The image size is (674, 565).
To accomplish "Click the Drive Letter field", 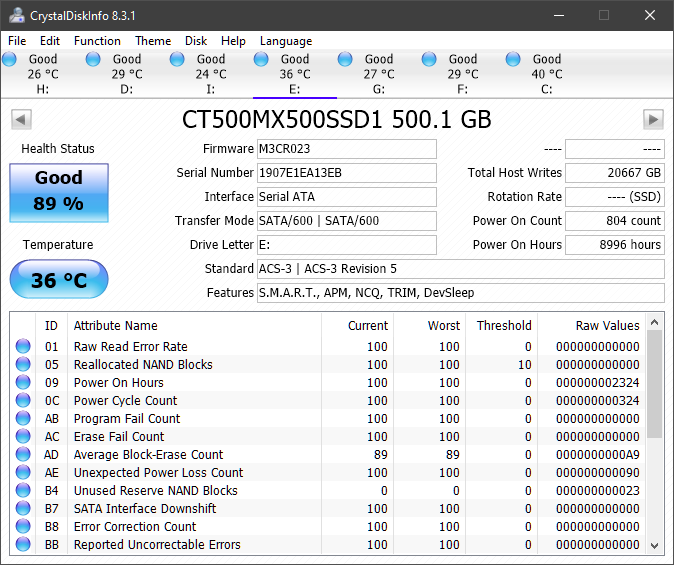I will tap(347, 245).
